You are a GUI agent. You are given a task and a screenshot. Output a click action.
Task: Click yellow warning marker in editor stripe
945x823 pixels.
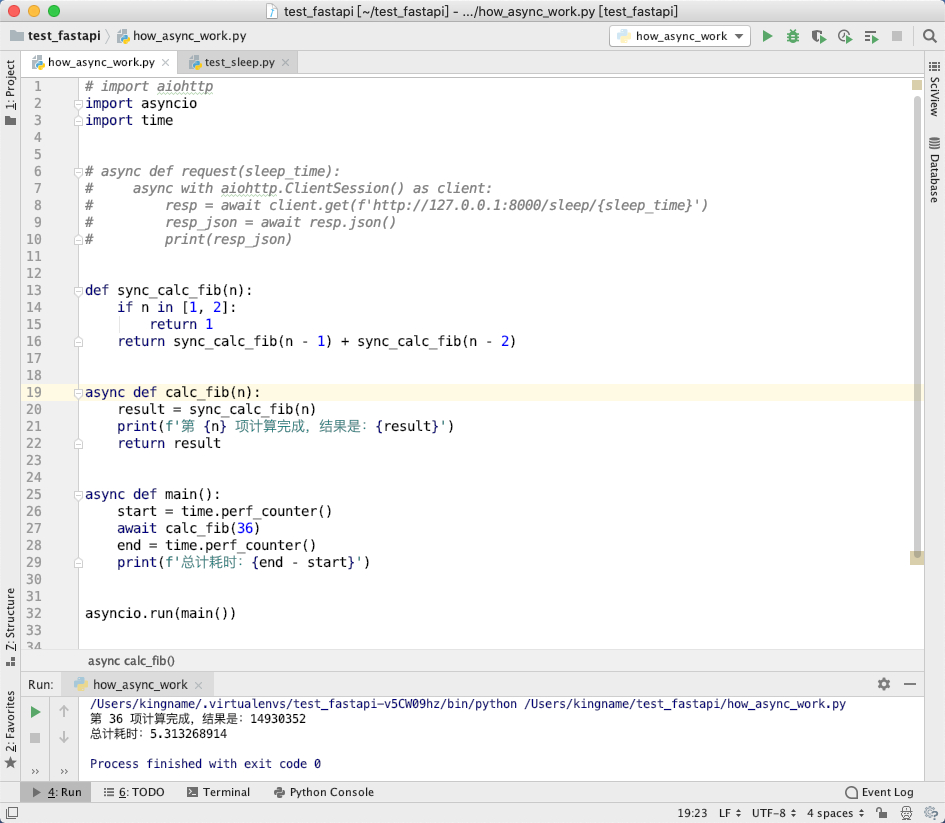[917, 85]
